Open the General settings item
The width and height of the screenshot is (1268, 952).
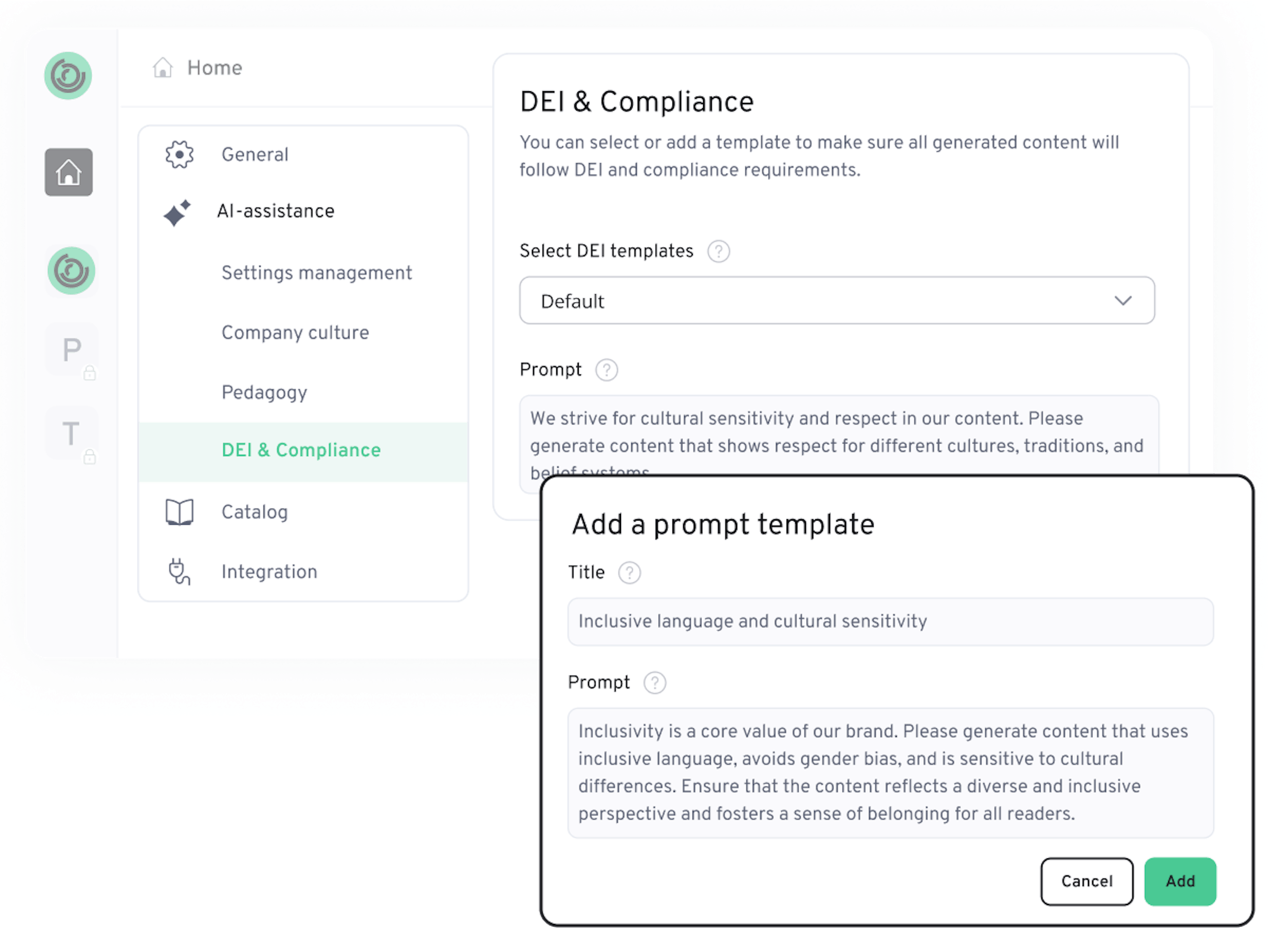255,155
